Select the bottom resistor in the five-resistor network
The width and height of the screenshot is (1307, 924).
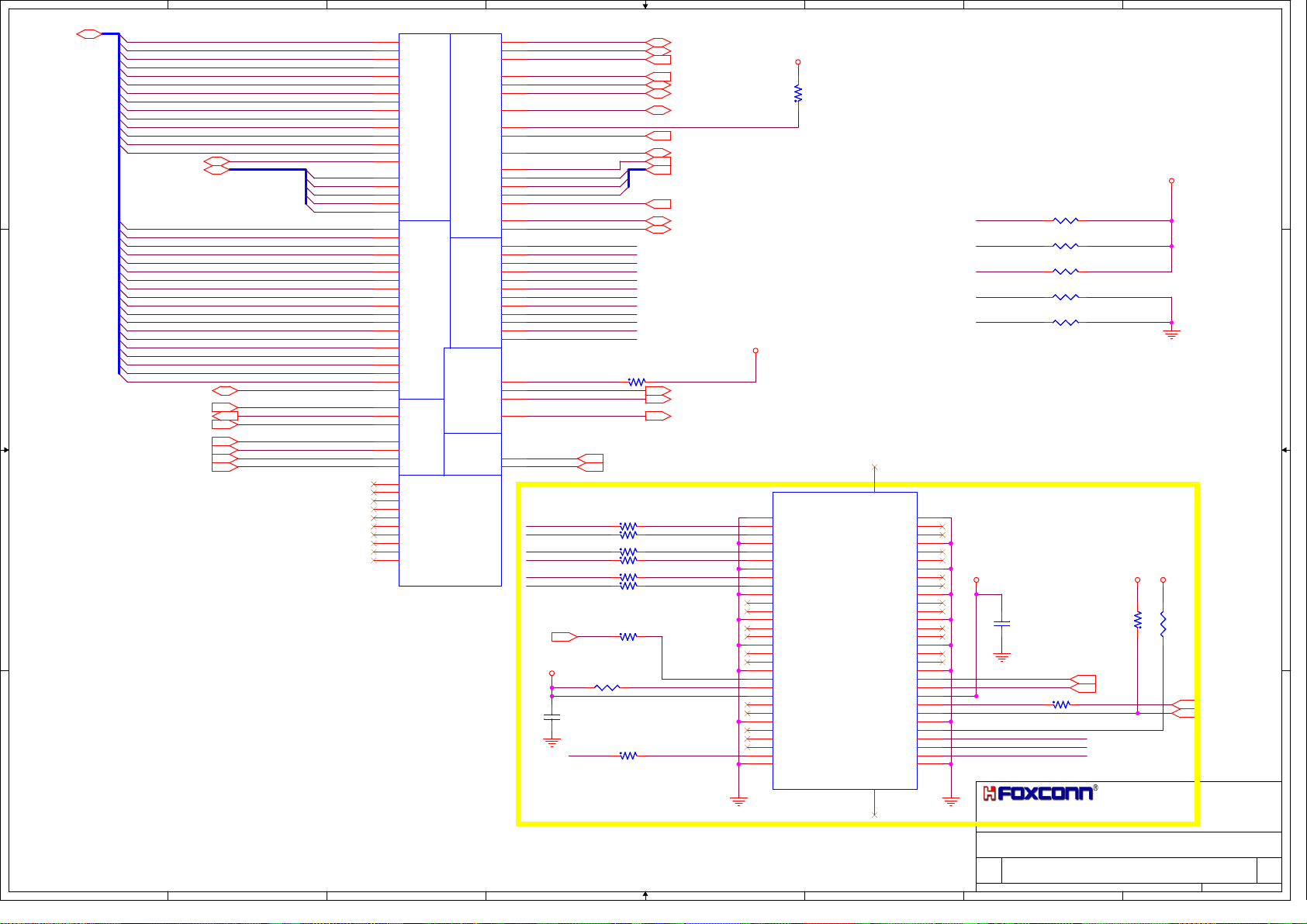(x=1066, y=322)
